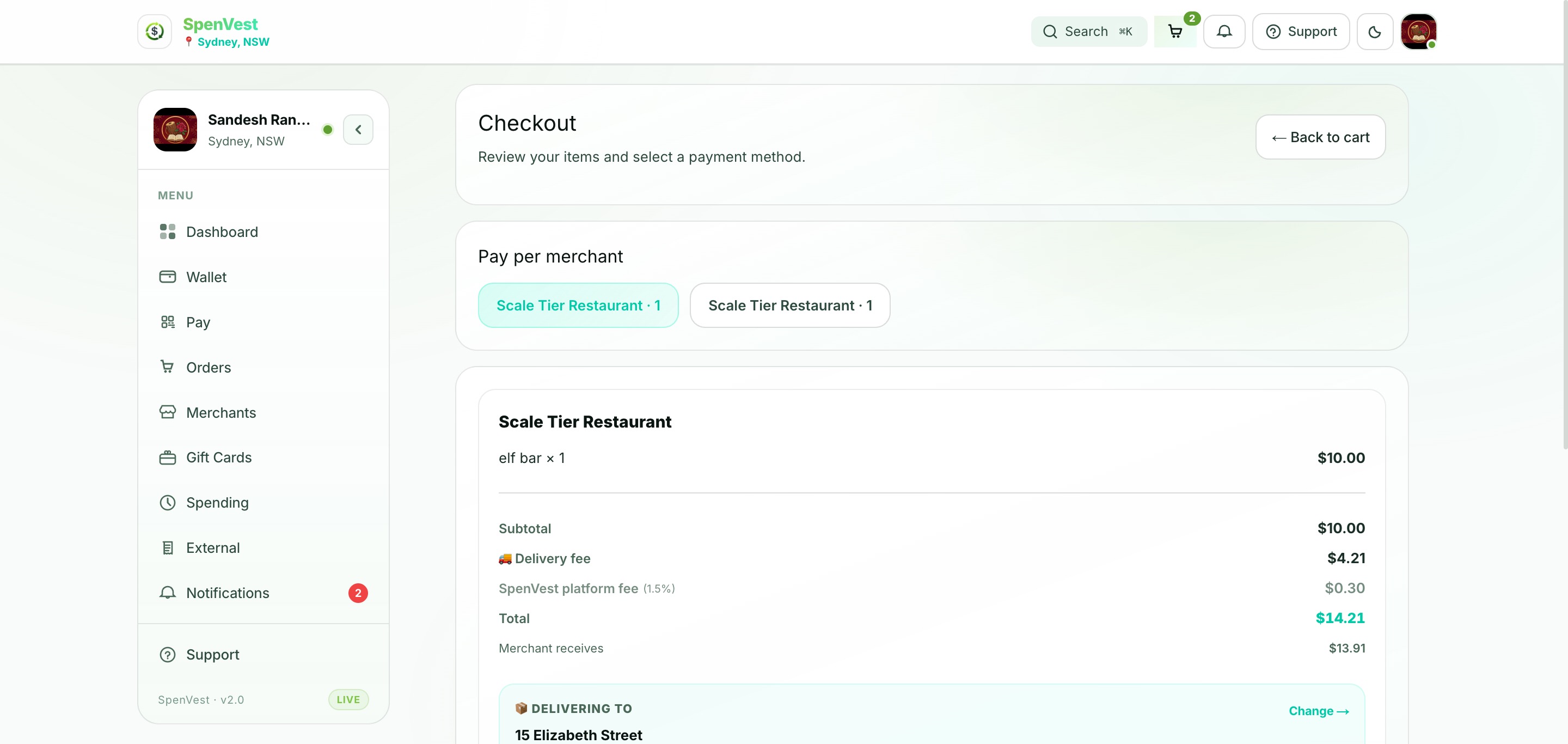Click the SpenVest platform fee label

tap(568, 588)
